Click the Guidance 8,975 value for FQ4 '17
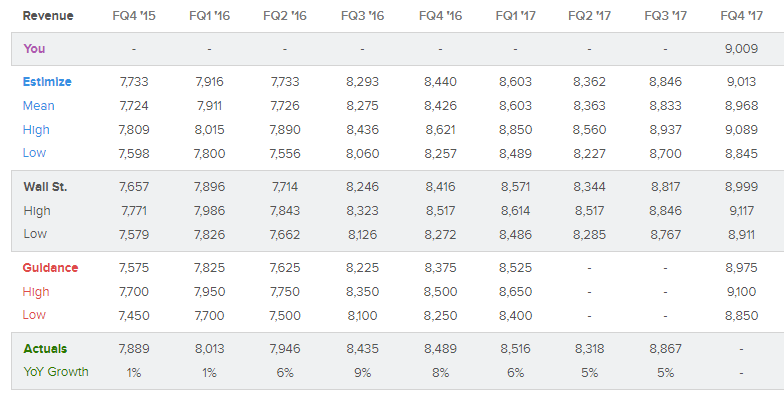Viewport: 784px width, 395px height. 742,268
